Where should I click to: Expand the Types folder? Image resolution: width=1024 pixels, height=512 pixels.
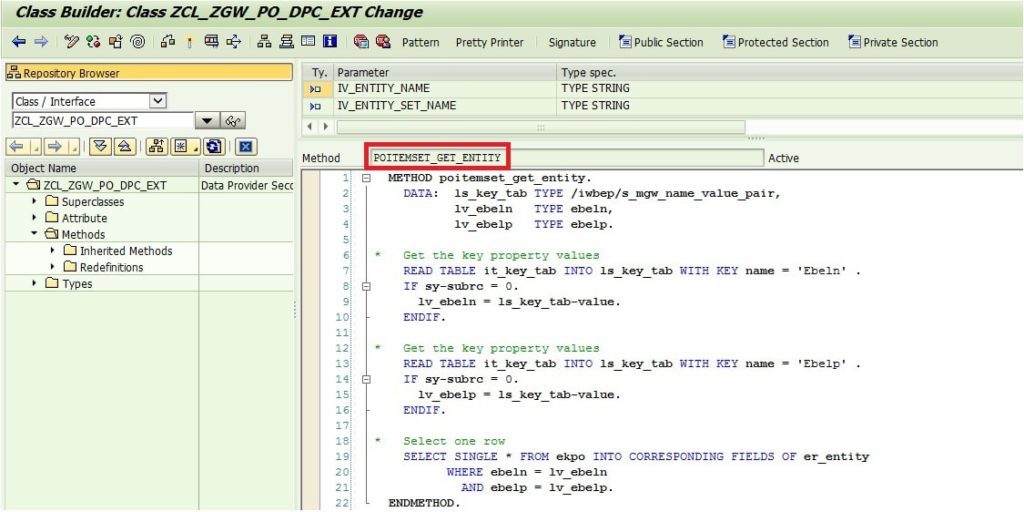coord(34,283)
